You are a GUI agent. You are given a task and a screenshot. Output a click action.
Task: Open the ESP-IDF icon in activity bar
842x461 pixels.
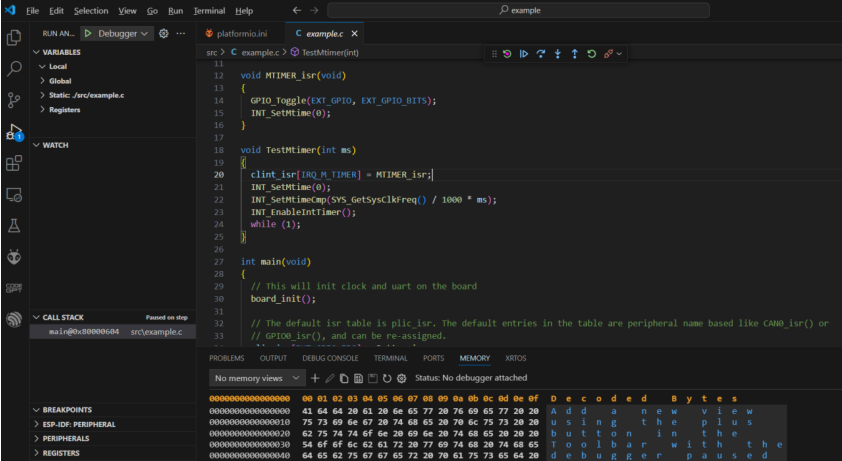14,319
